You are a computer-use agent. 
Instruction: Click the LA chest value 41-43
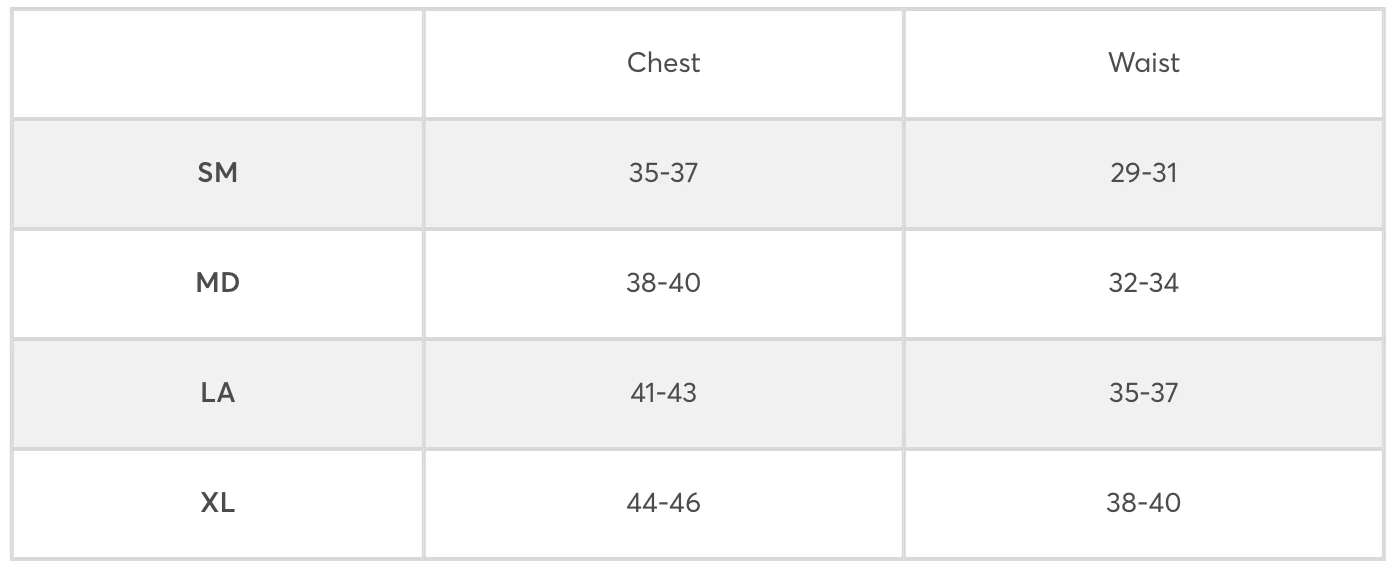[x=663, y=393]
